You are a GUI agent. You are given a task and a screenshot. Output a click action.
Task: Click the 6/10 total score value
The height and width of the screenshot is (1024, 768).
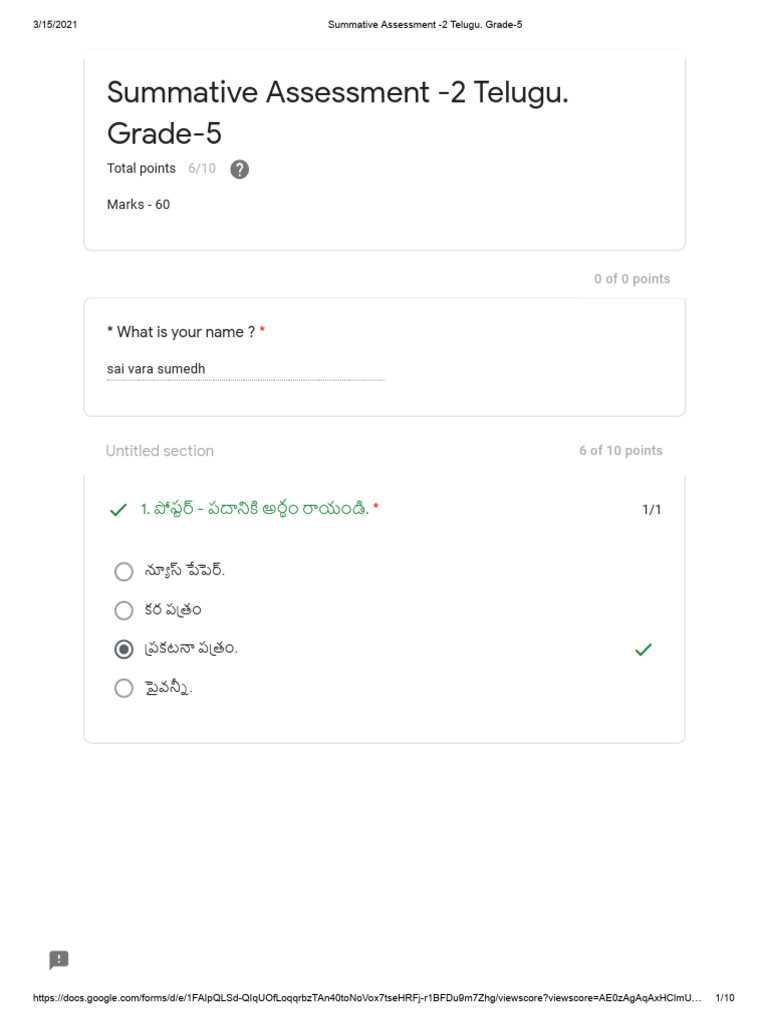201,168
